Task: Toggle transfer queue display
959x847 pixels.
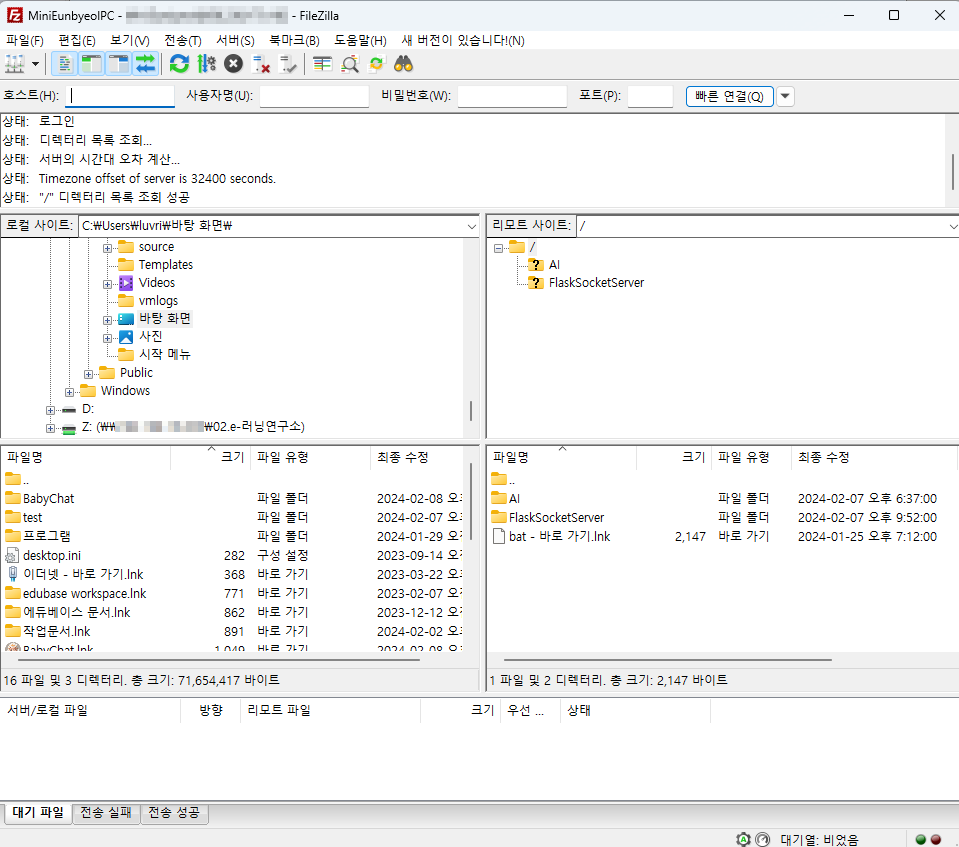Action: point(146,64)
